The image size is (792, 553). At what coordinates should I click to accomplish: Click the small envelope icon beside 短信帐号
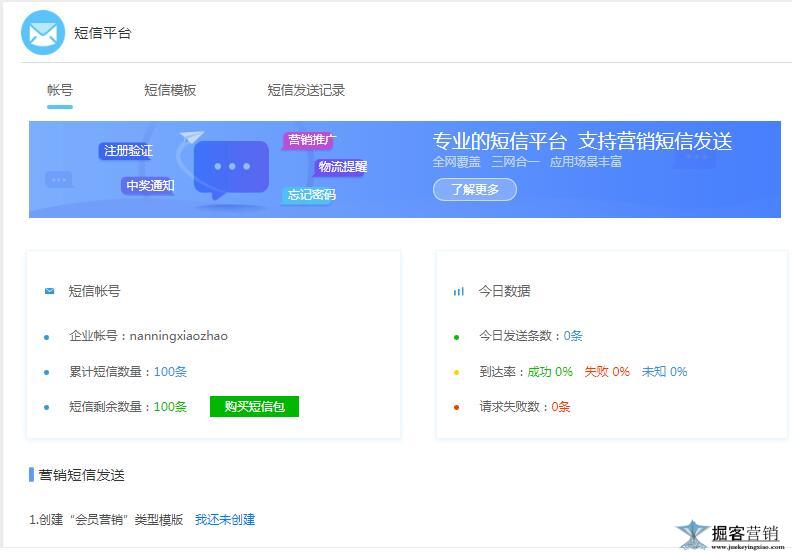tap(50, 291)
